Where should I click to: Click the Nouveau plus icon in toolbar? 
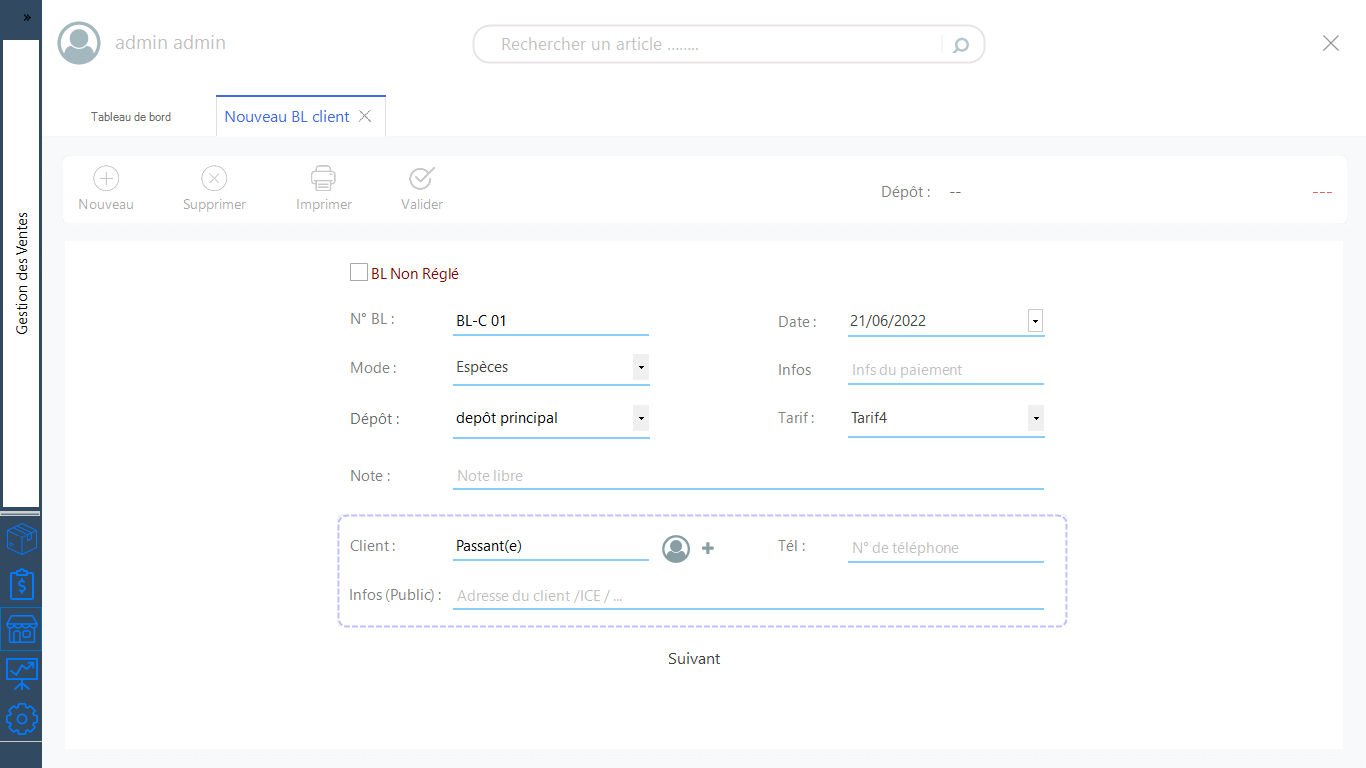pos(106,179)
